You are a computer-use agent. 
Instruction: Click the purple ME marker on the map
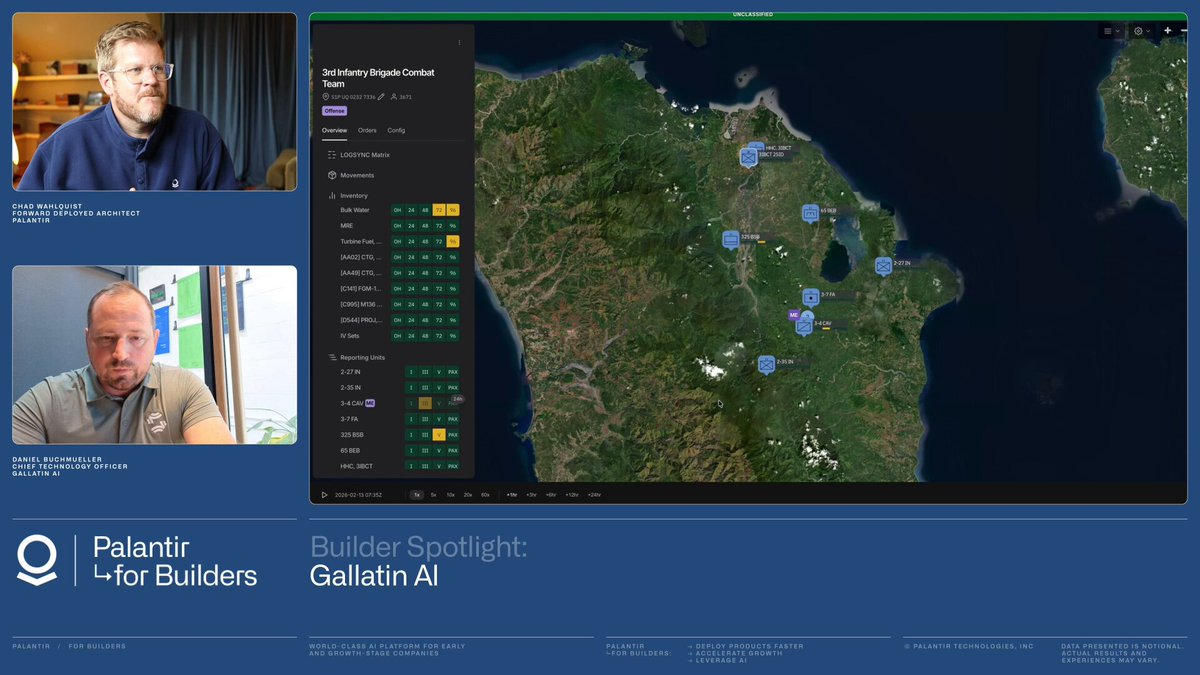pos(794,314)
